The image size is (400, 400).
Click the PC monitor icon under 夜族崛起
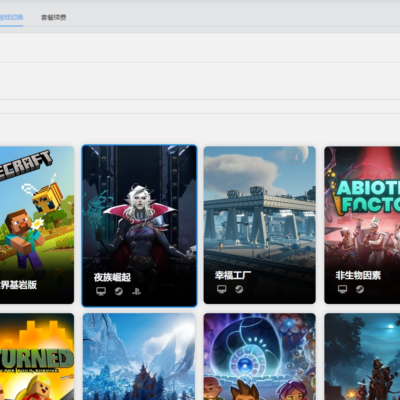click(101, 291)
